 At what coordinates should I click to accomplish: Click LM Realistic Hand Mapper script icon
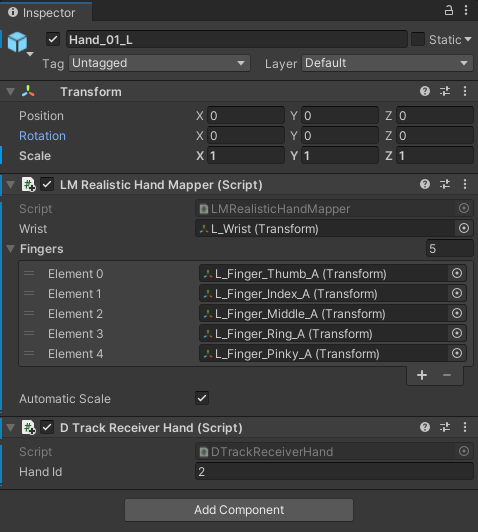tap(28, 185)
